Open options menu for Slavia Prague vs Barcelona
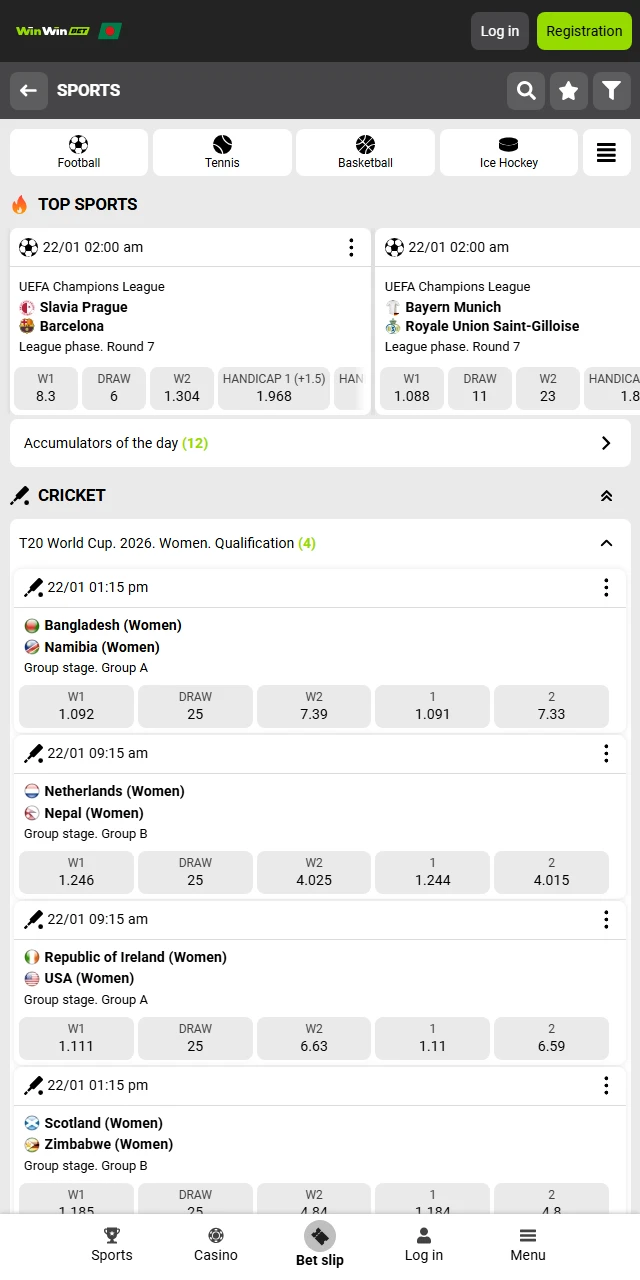This screenshot has height=1280, width=640. 351,247
